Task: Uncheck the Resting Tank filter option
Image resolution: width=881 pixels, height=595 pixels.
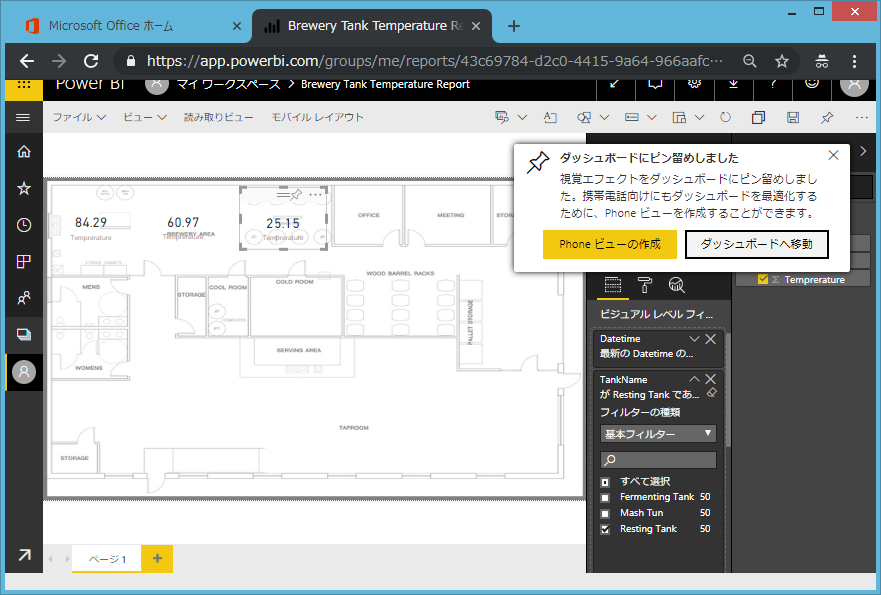Action: pyautogui.click(x=605, y=529)
